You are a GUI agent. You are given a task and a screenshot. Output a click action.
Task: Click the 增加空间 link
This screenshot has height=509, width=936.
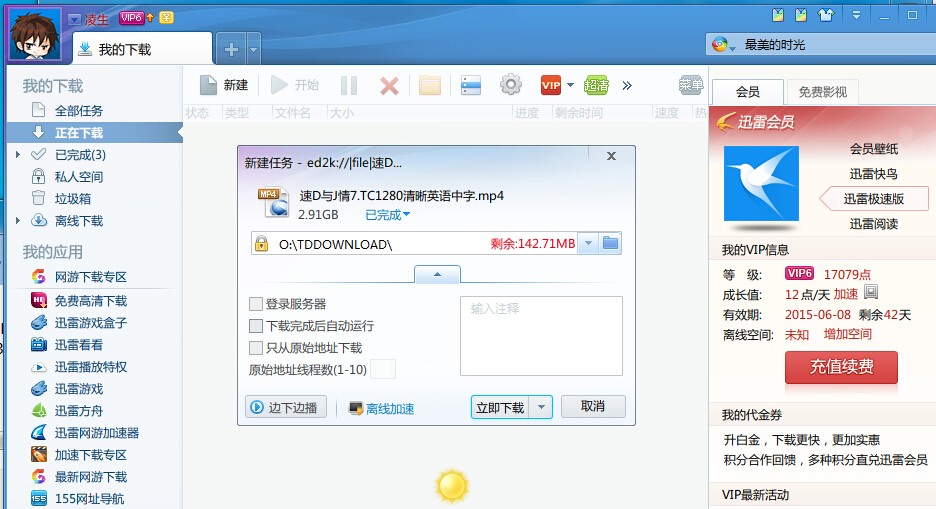[848, 334]
